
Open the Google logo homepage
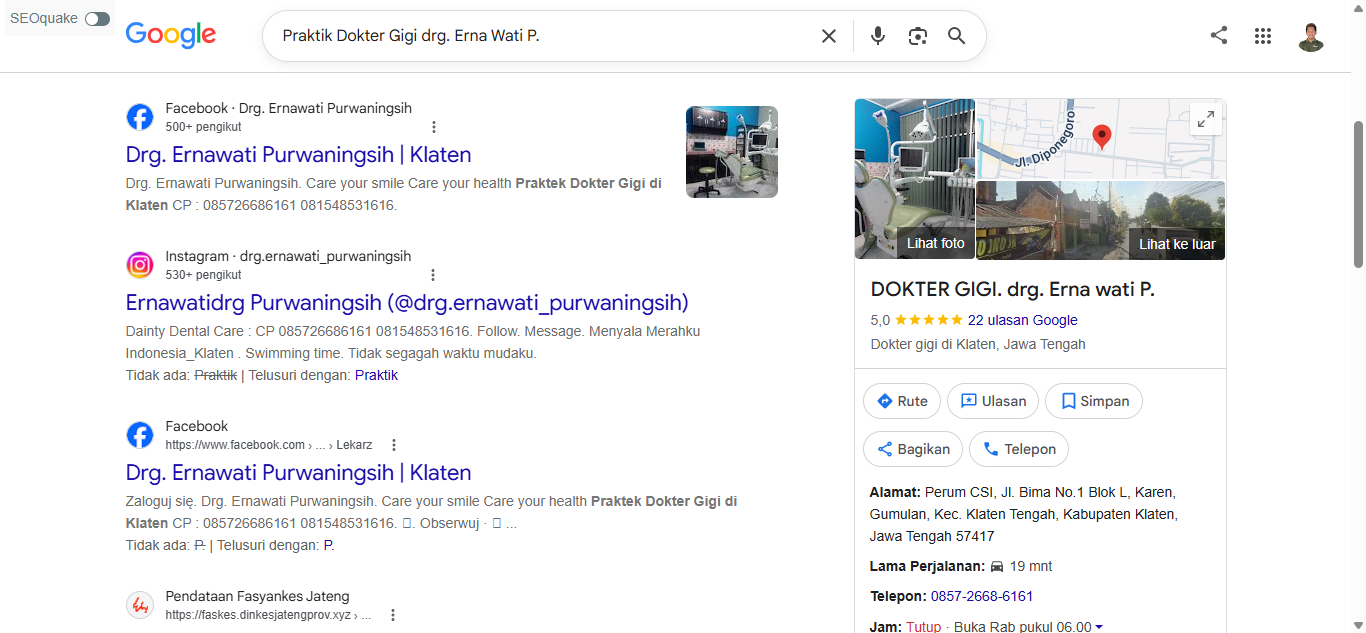pos(171,35)
